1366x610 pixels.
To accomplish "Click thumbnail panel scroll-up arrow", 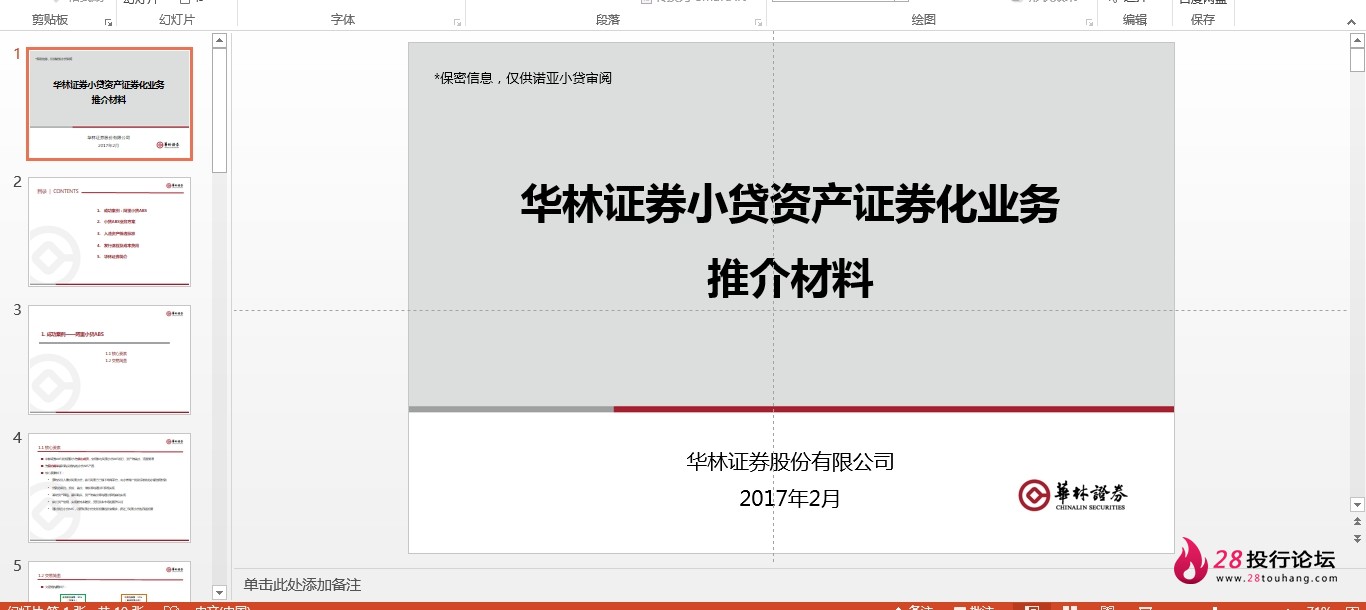I will pyautogui.click(x=220, y=41).
